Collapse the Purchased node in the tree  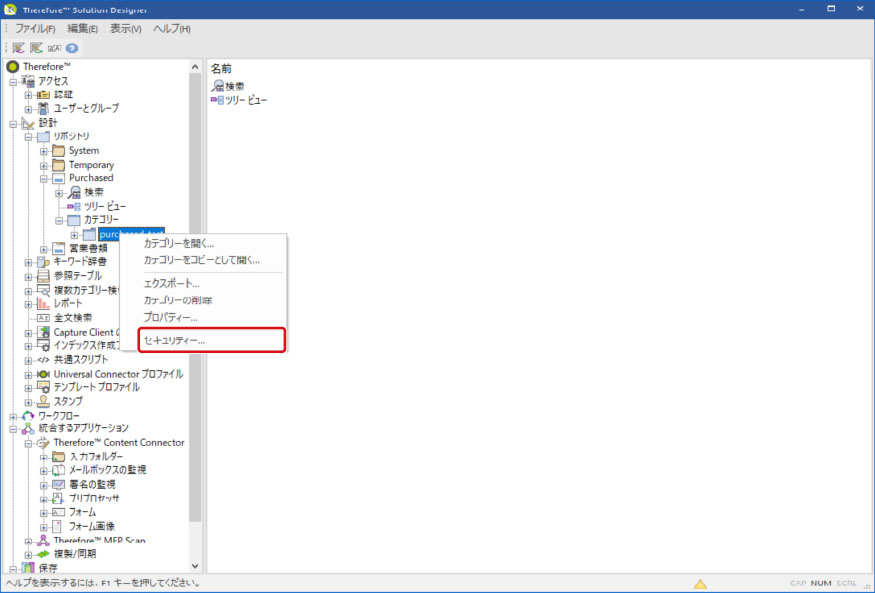[x=44, y=178]
